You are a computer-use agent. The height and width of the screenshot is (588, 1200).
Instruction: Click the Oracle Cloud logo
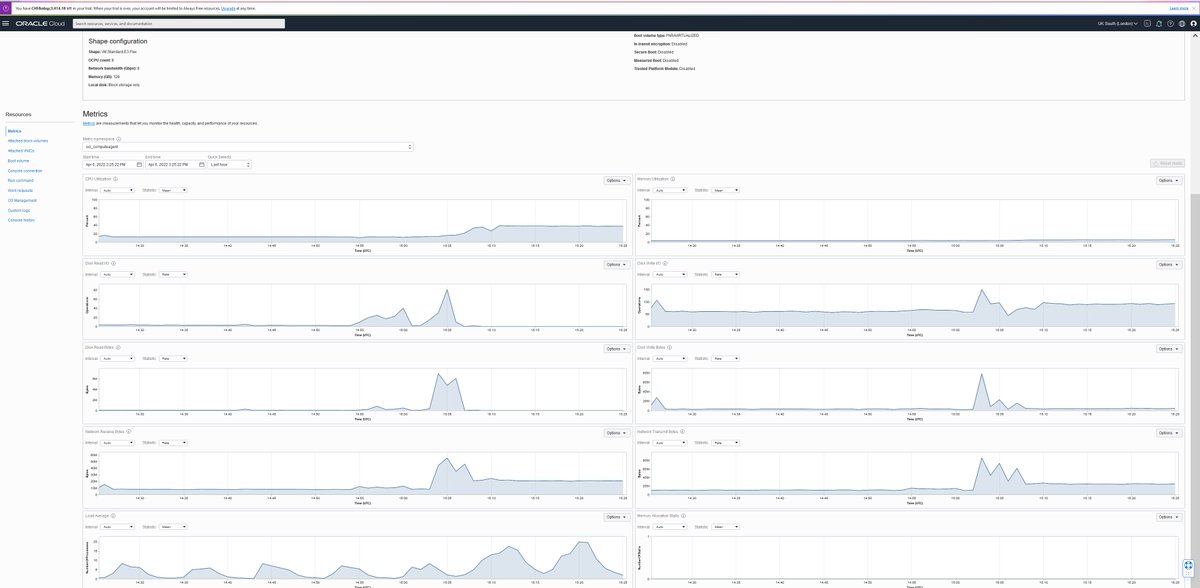(41, 23)
